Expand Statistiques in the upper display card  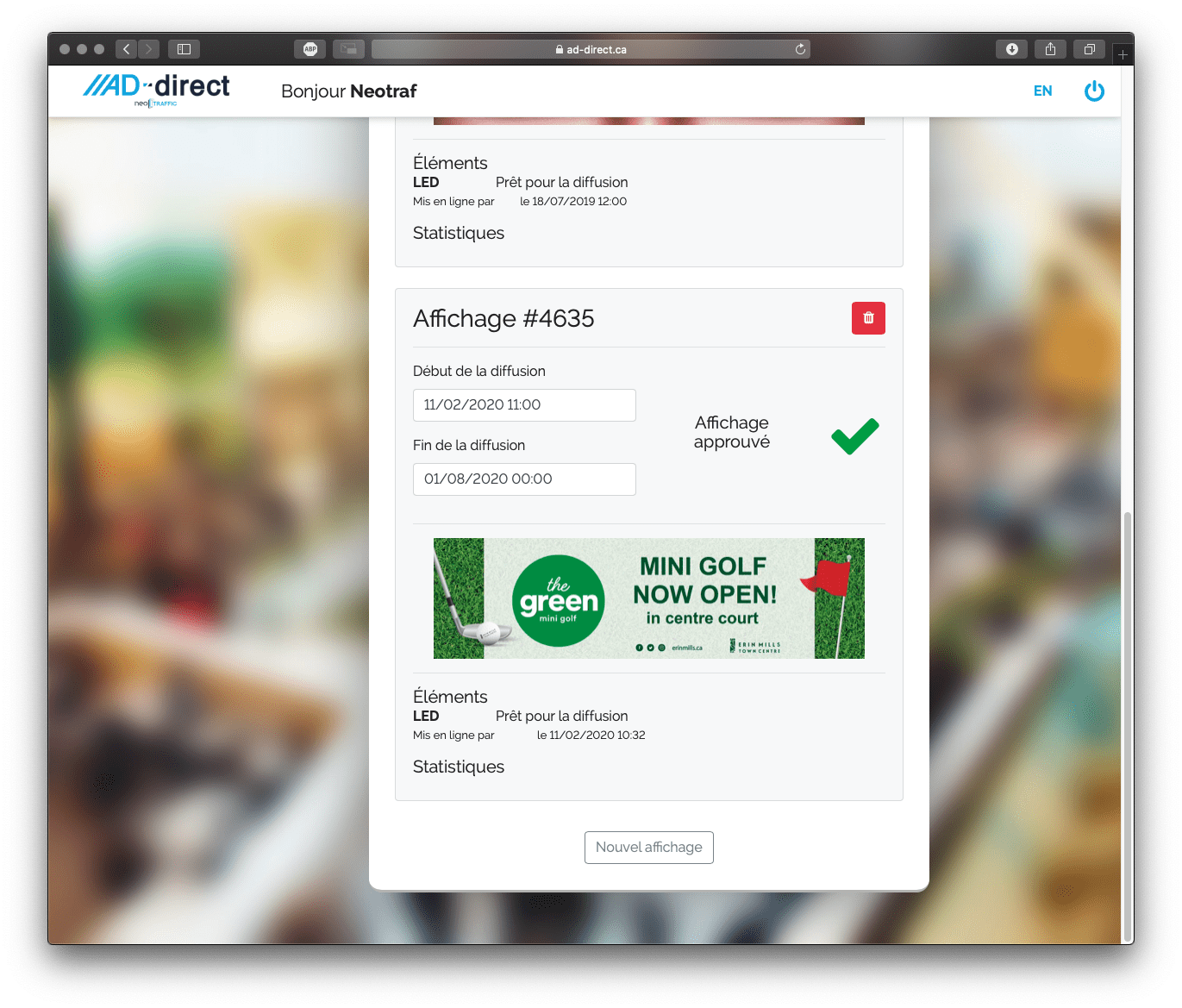click(459, 233)
